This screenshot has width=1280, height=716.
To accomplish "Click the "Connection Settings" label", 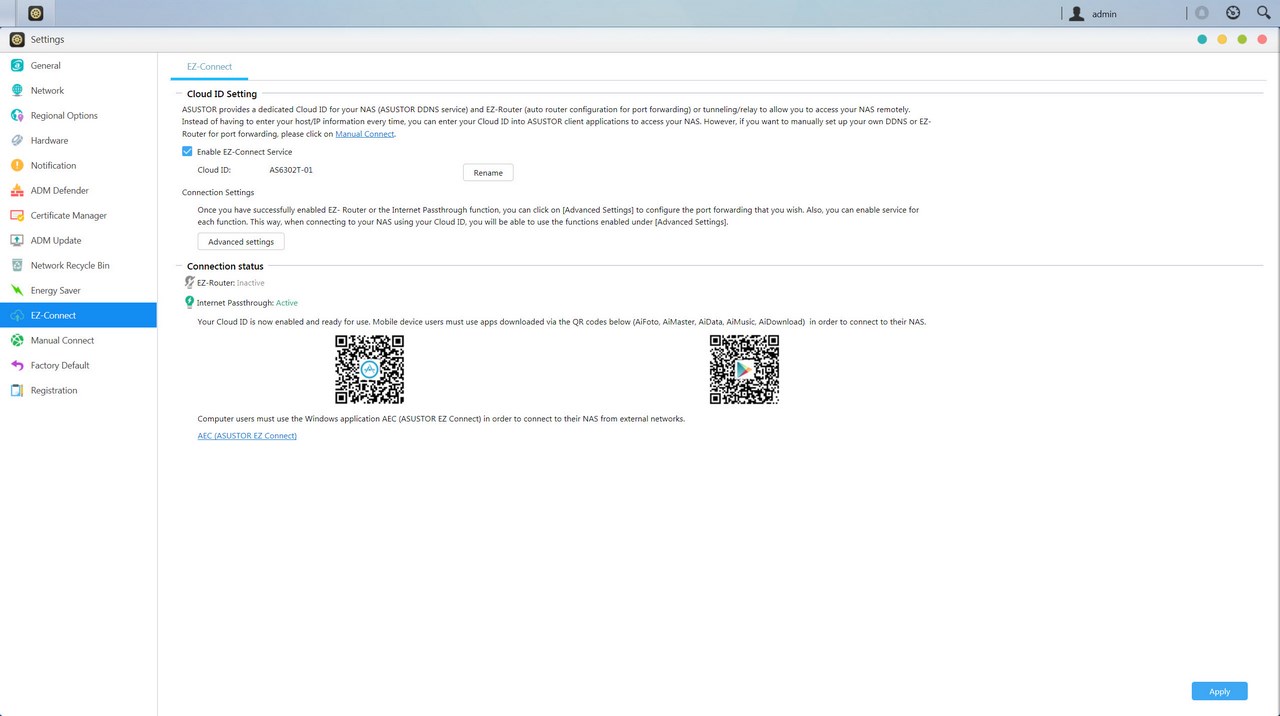I will [218, 193].
